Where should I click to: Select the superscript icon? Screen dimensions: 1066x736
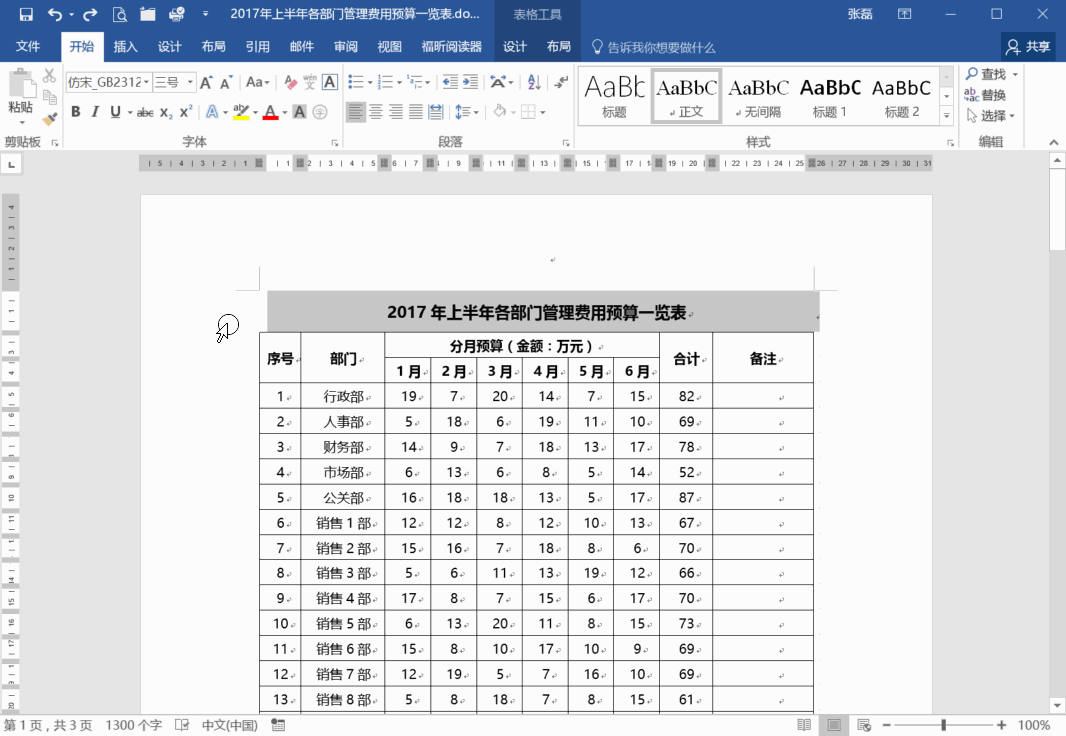[185, 111]
